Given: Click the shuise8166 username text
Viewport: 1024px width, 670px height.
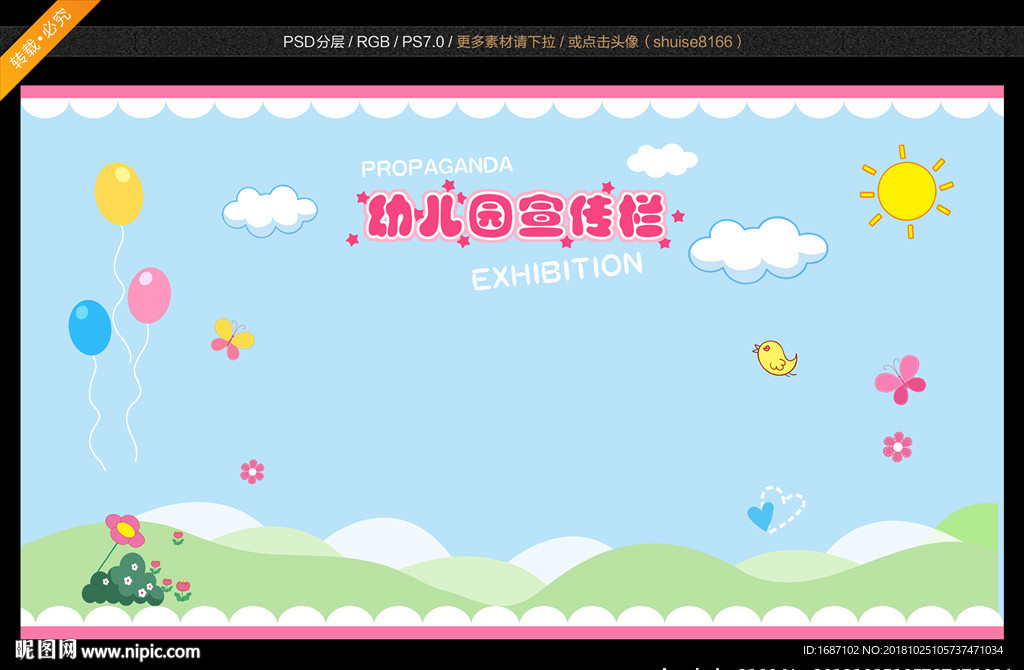Looking at the screenshot, I should click(692, 42).
